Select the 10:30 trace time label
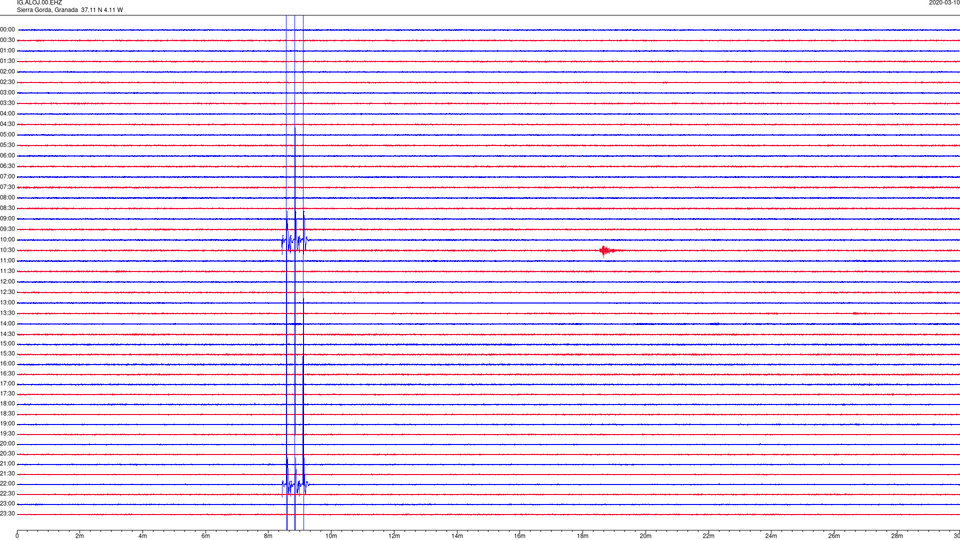The height and width of the screenshot is (540, 960). pyautogui.click(x=7, y=250)
